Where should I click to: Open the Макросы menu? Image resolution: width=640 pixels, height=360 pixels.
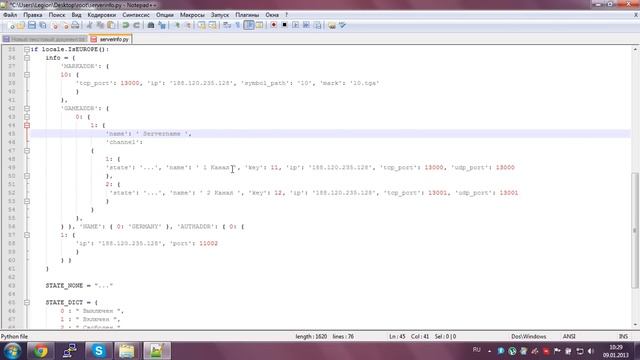coord(192,15)
